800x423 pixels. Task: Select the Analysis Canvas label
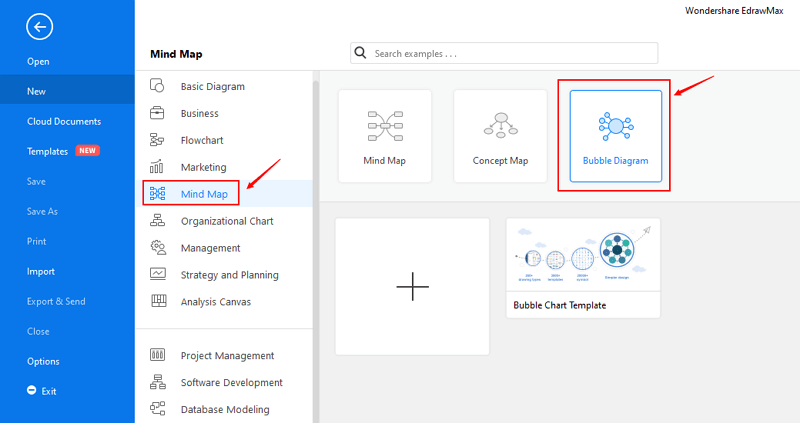216,302
